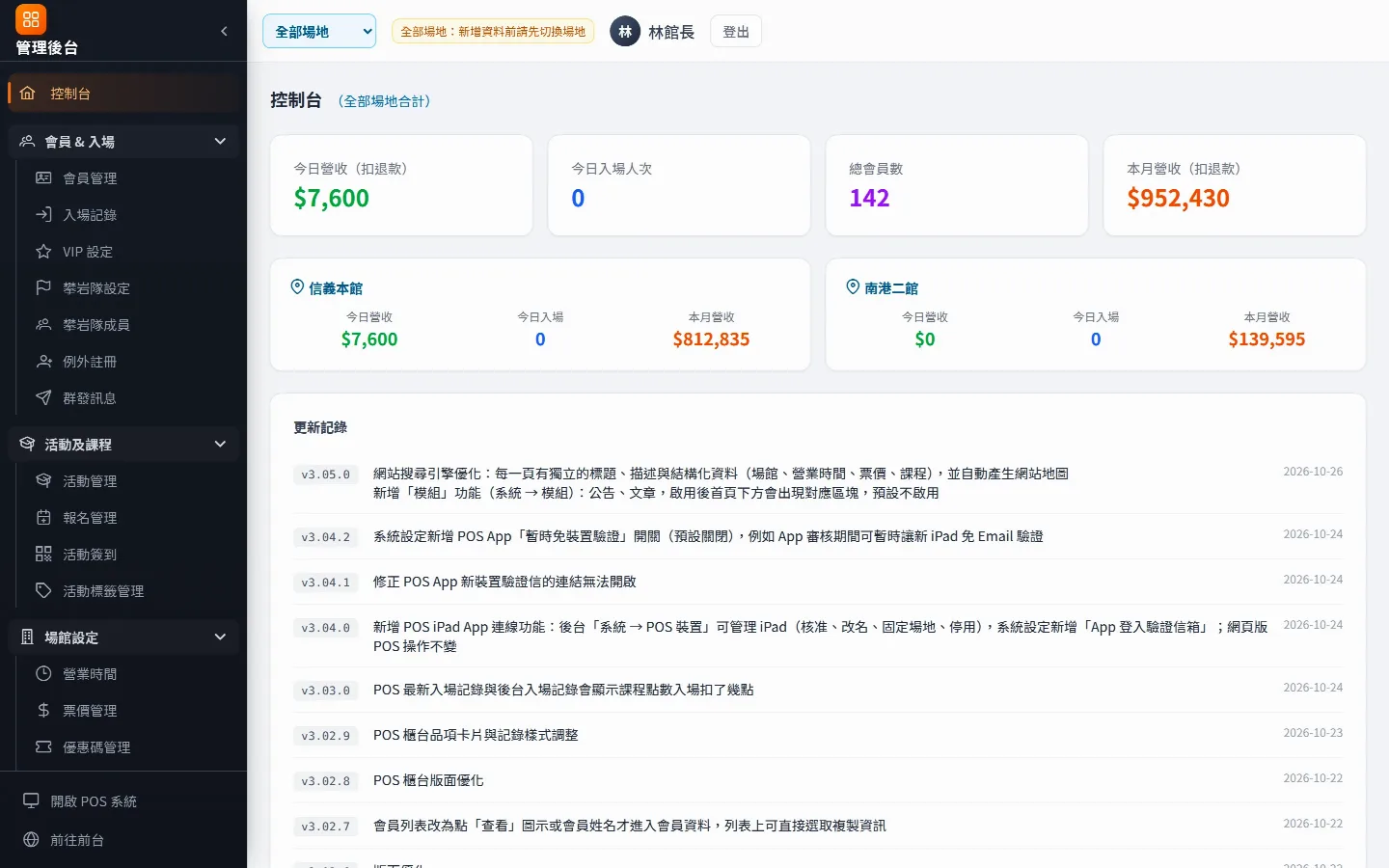Image resolution: width=1389 pixels, height=868 pixels.
Task: Click the 本月營收 $952,430 value
Action: (x=1178, y=198)
